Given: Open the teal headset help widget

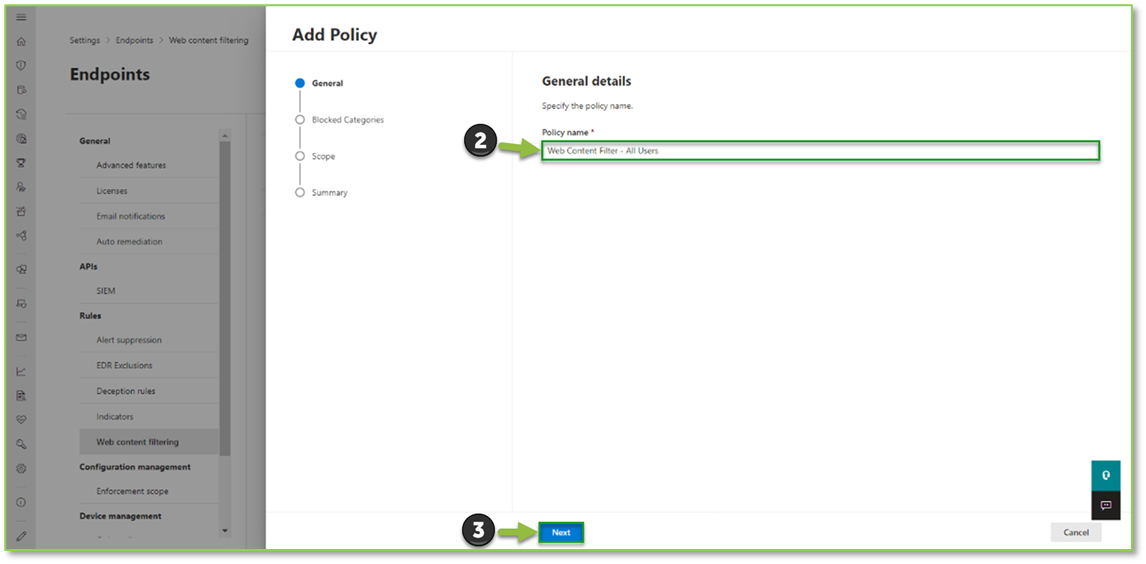Looking at the screenshot, I should tap(1105, 476).
